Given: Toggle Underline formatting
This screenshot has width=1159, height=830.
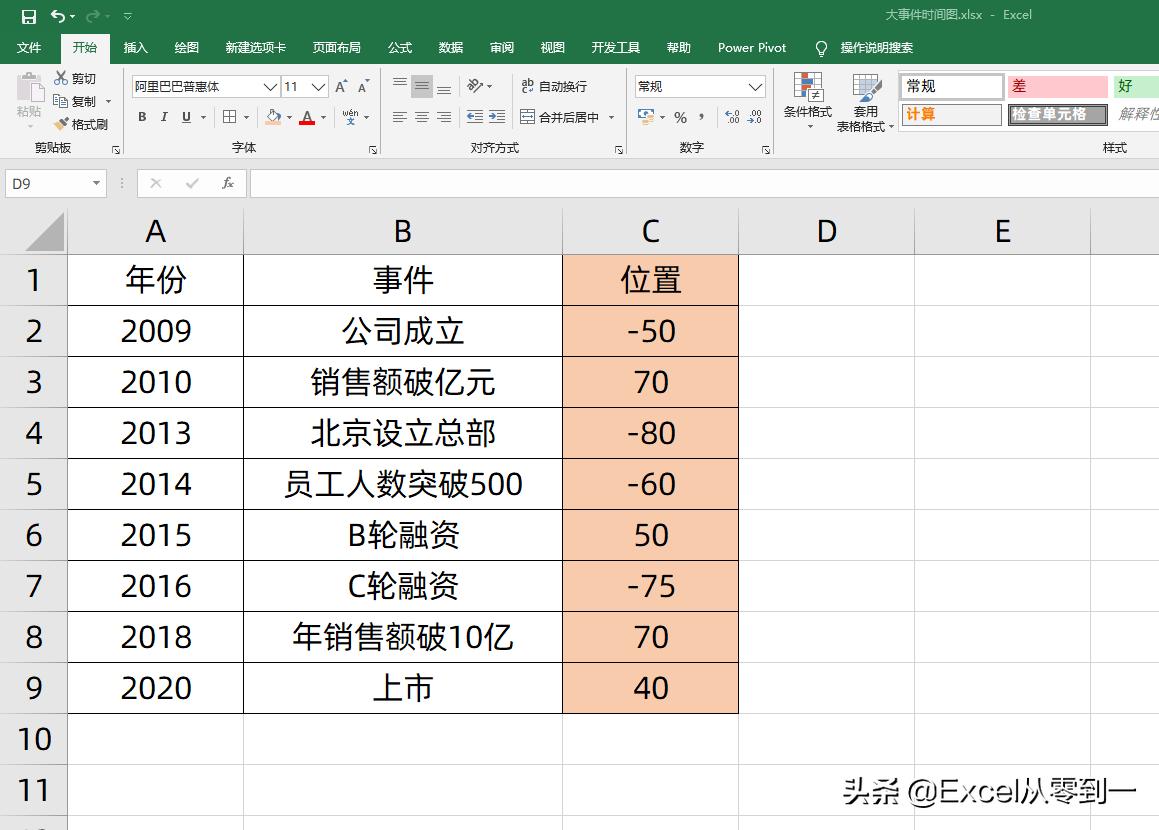Looking at the screenshot, I should coord(188,117).
